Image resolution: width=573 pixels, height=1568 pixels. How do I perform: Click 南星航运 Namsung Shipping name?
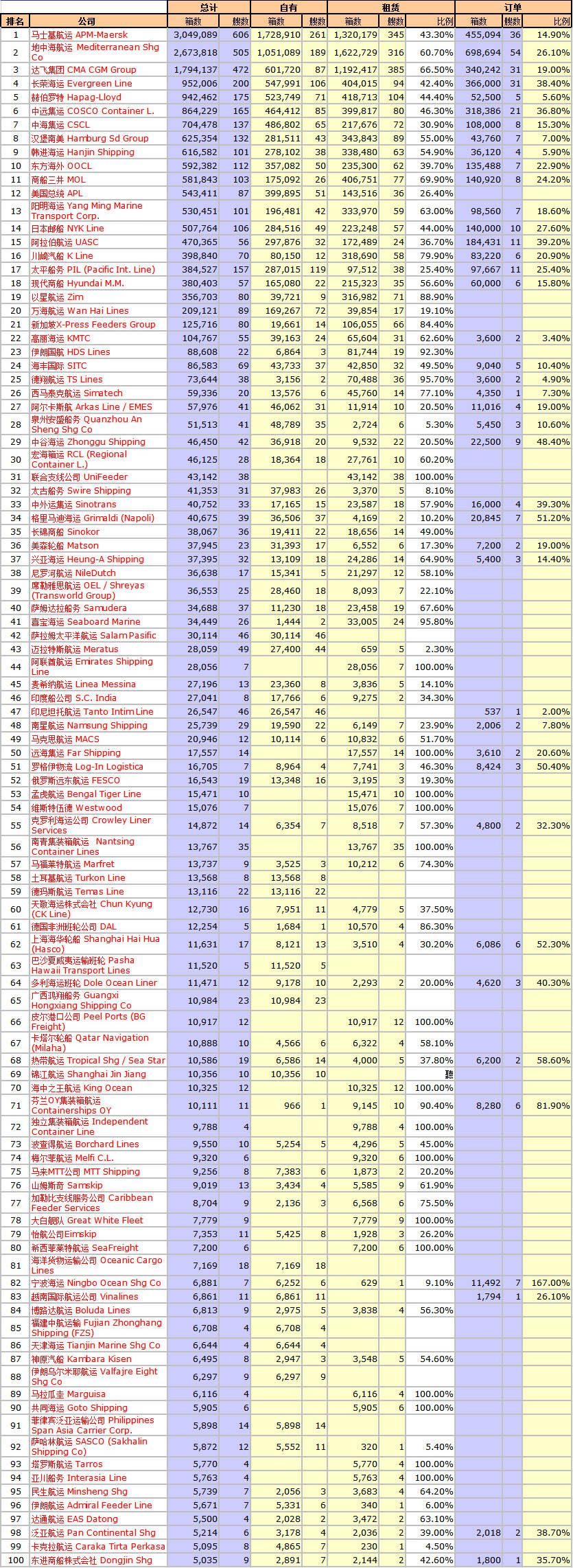pyautogui.click(x=89, y=725)
